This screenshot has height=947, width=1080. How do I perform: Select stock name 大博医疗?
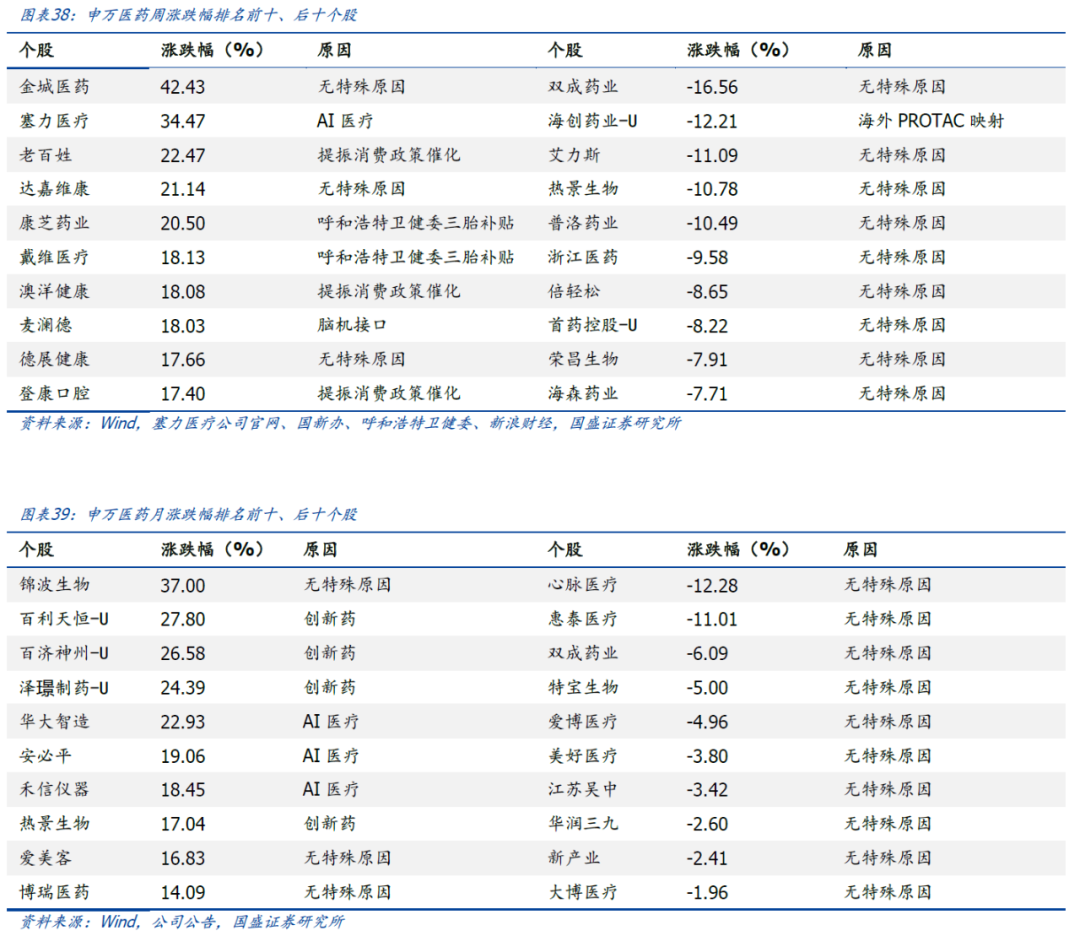click(583, 893)
